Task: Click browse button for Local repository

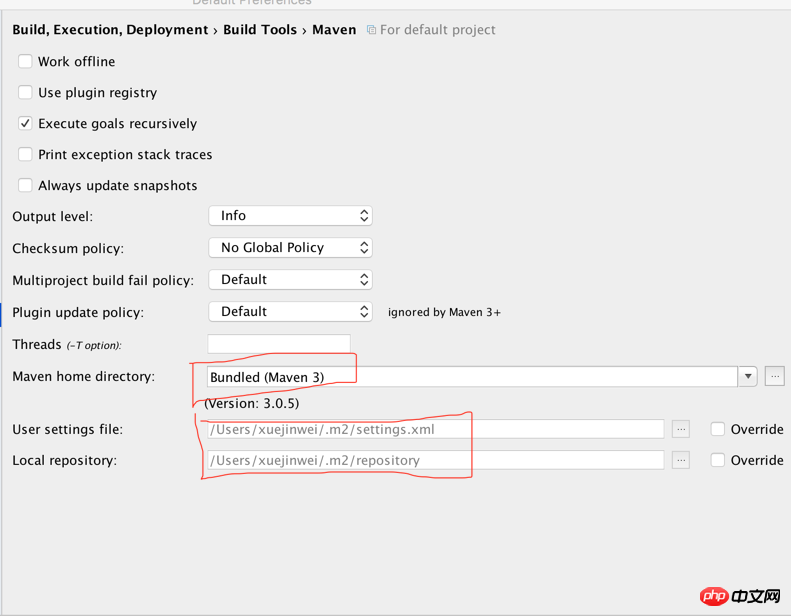Action: [x=681, y=460]
